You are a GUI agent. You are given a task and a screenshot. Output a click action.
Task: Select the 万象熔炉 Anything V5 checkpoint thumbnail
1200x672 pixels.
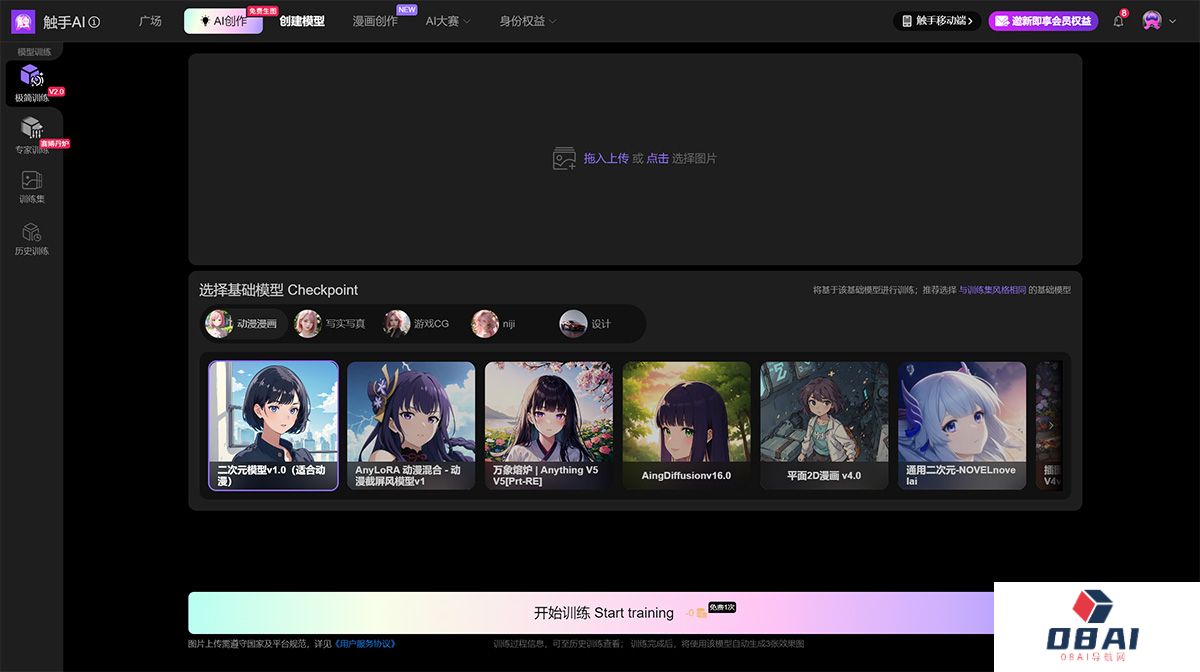point(549,426)
